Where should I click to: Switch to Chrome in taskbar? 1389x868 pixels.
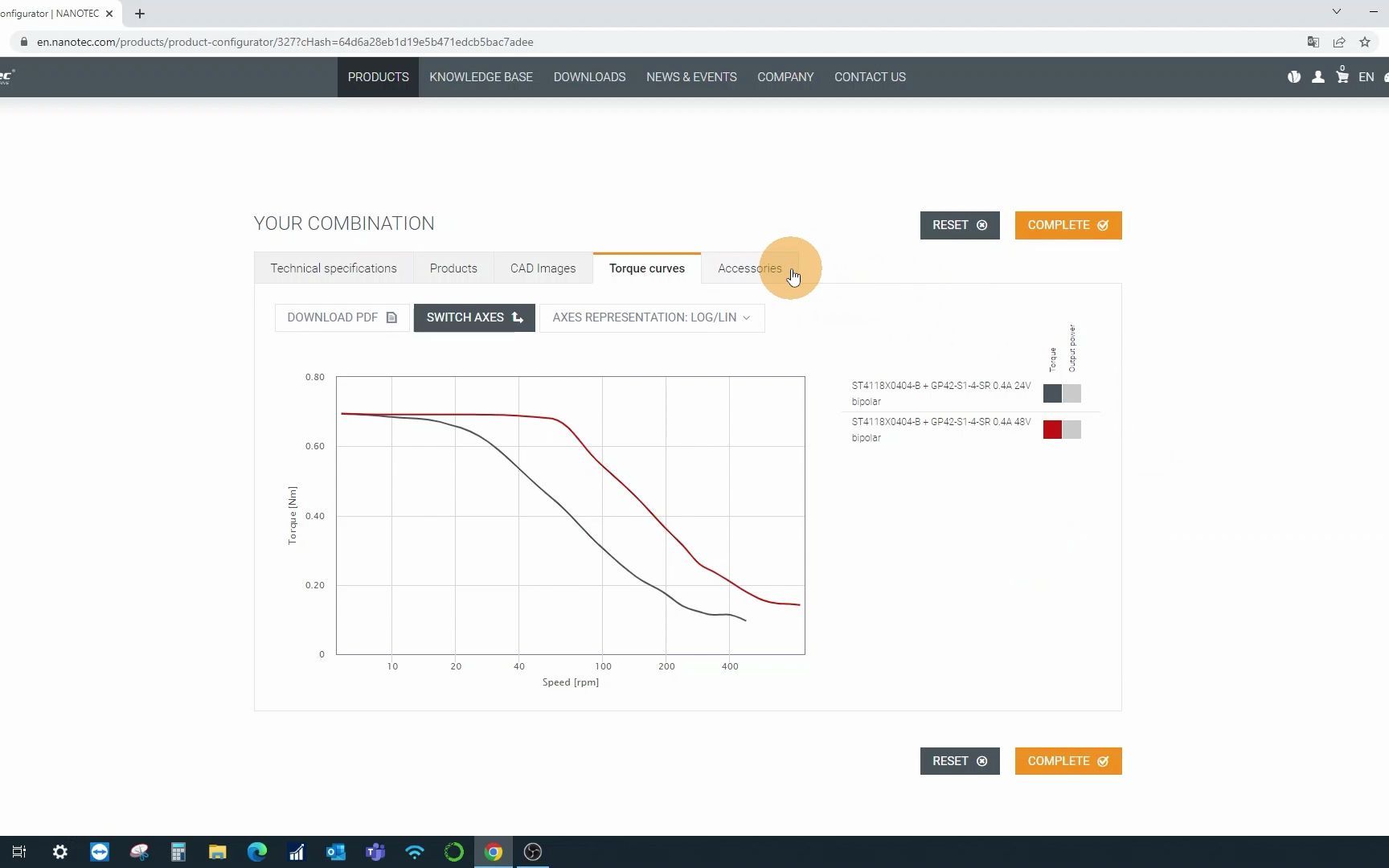[494, 852]
